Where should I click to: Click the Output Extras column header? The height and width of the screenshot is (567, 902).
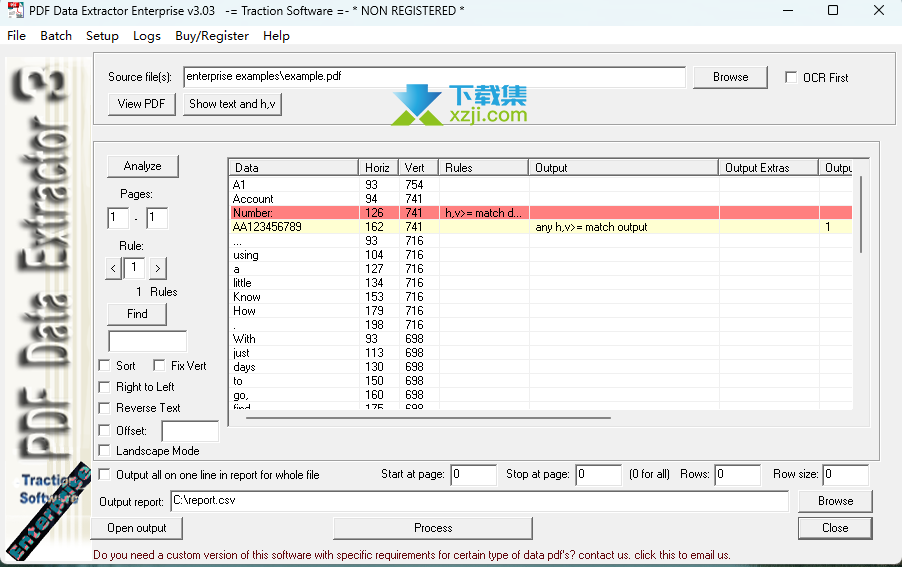(768, 167)
